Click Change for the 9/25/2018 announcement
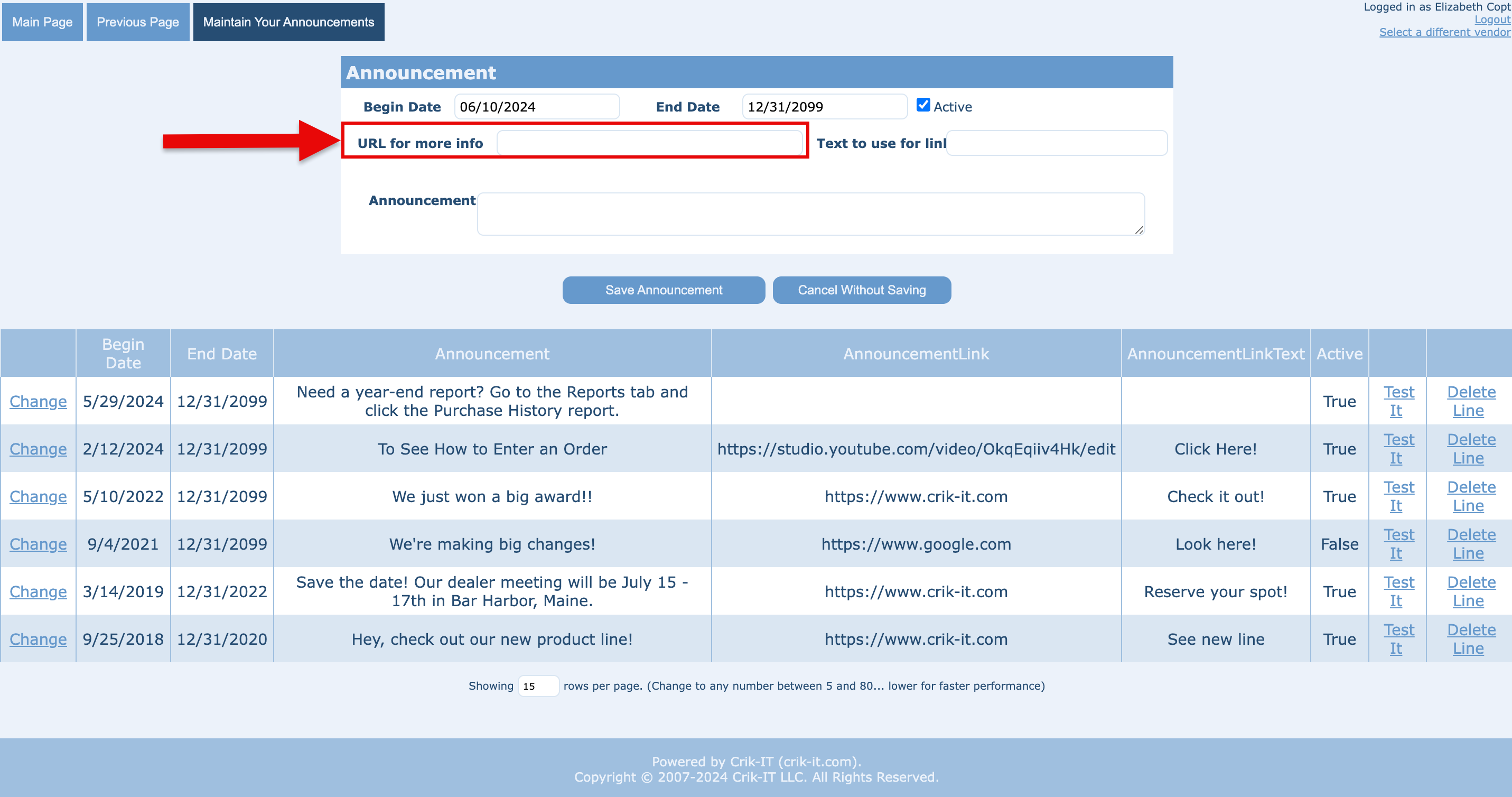 pyautogui.click(x=38, y=639)
